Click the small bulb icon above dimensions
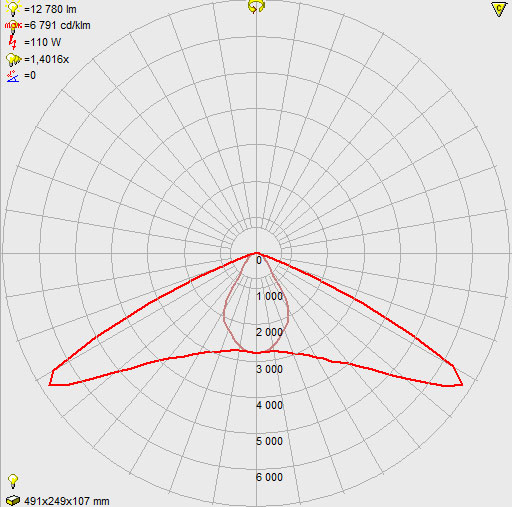This screenshot has width=512, height=507. [13, 481]
